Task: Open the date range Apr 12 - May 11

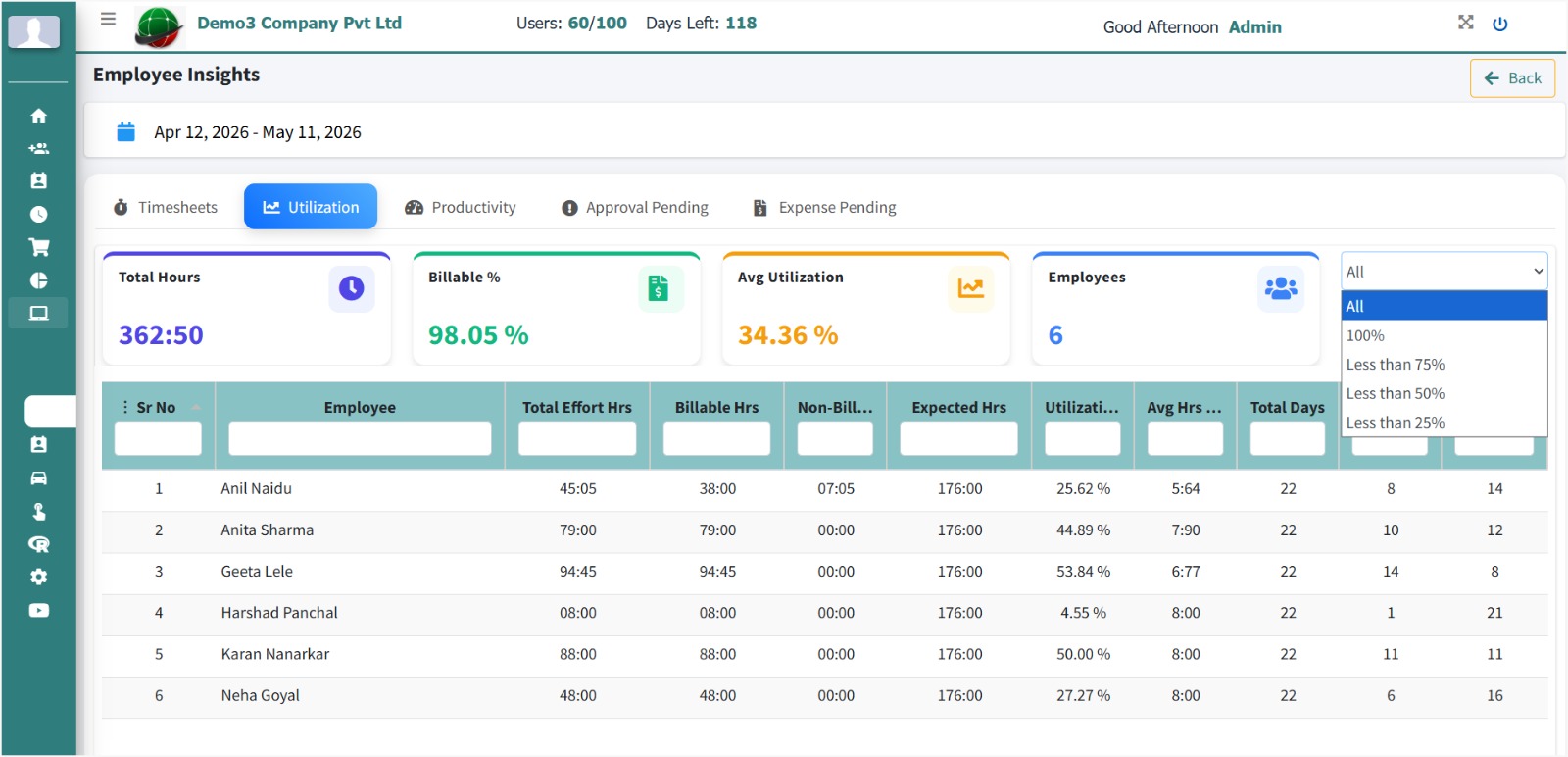Action: (258, 132)
